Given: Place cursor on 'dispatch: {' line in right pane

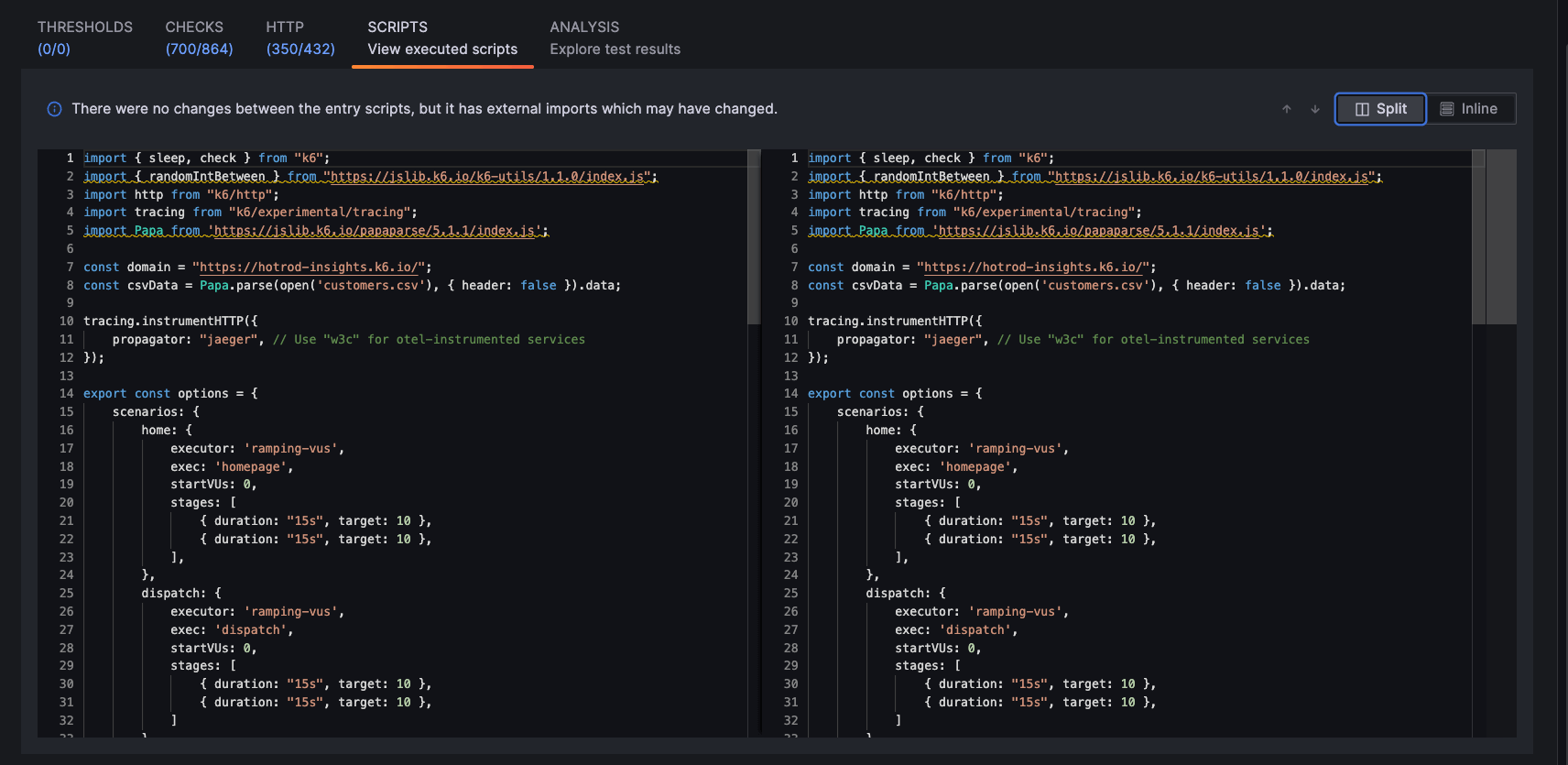Looking at the screenshot, I should 905,594.
